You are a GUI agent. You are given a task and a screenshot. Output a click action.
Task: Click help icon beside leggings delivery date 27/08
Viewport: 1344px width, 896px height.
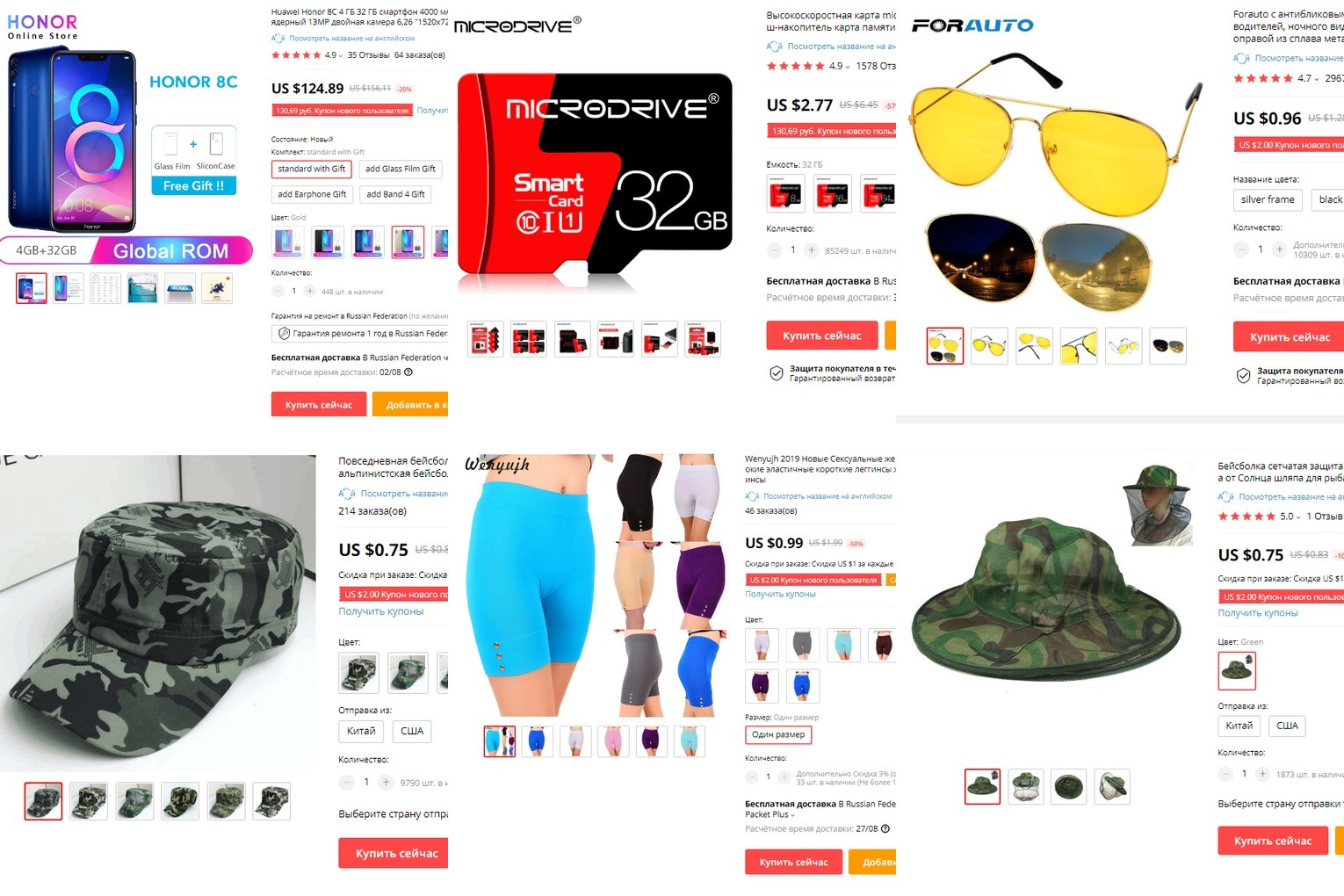pyautogui.click(x=885, y=828)
